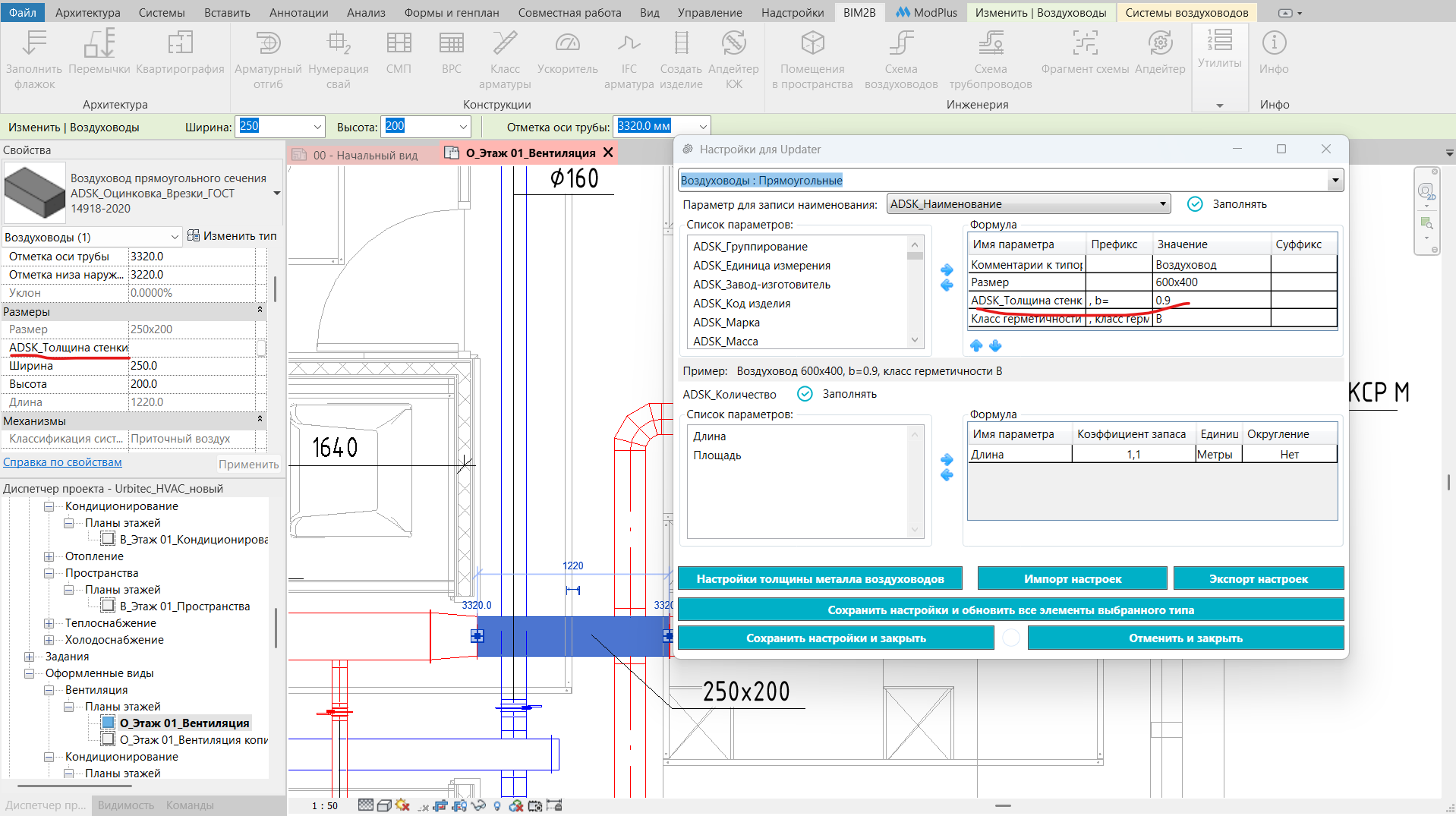Open the ModPlus ribbon tab
The height and width of the screenshot is (816, 1456).
926,12
